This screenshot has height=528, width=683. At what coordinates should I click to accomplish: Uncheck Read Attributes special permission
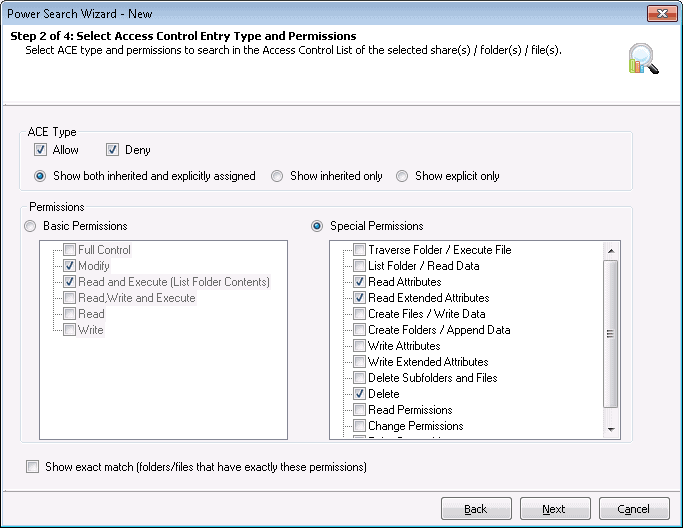[x=359, y=282]
